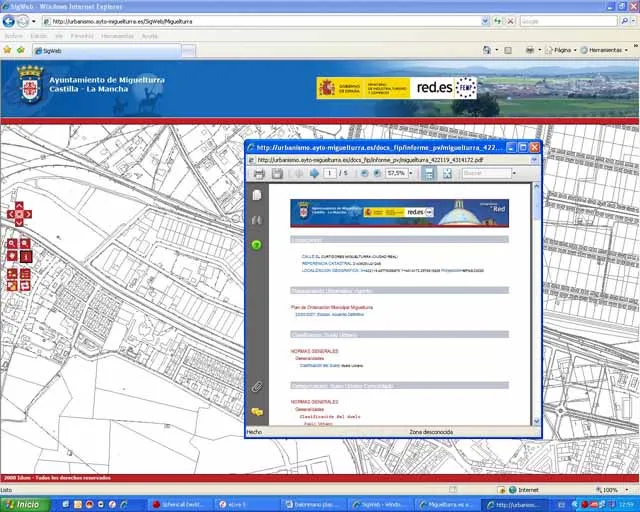Pan the map upward with the up arrow
The height and width of the screenshot is (512, 640).
pos(19,205)
